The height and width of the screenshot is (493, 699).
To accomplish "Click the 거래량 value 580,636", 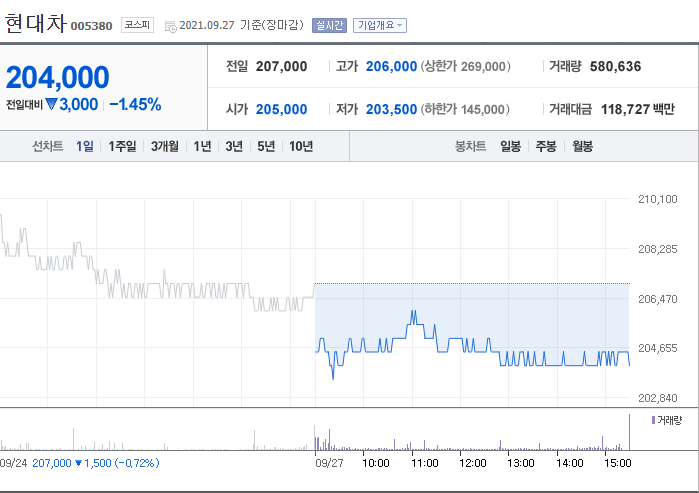I will [615, 66].
